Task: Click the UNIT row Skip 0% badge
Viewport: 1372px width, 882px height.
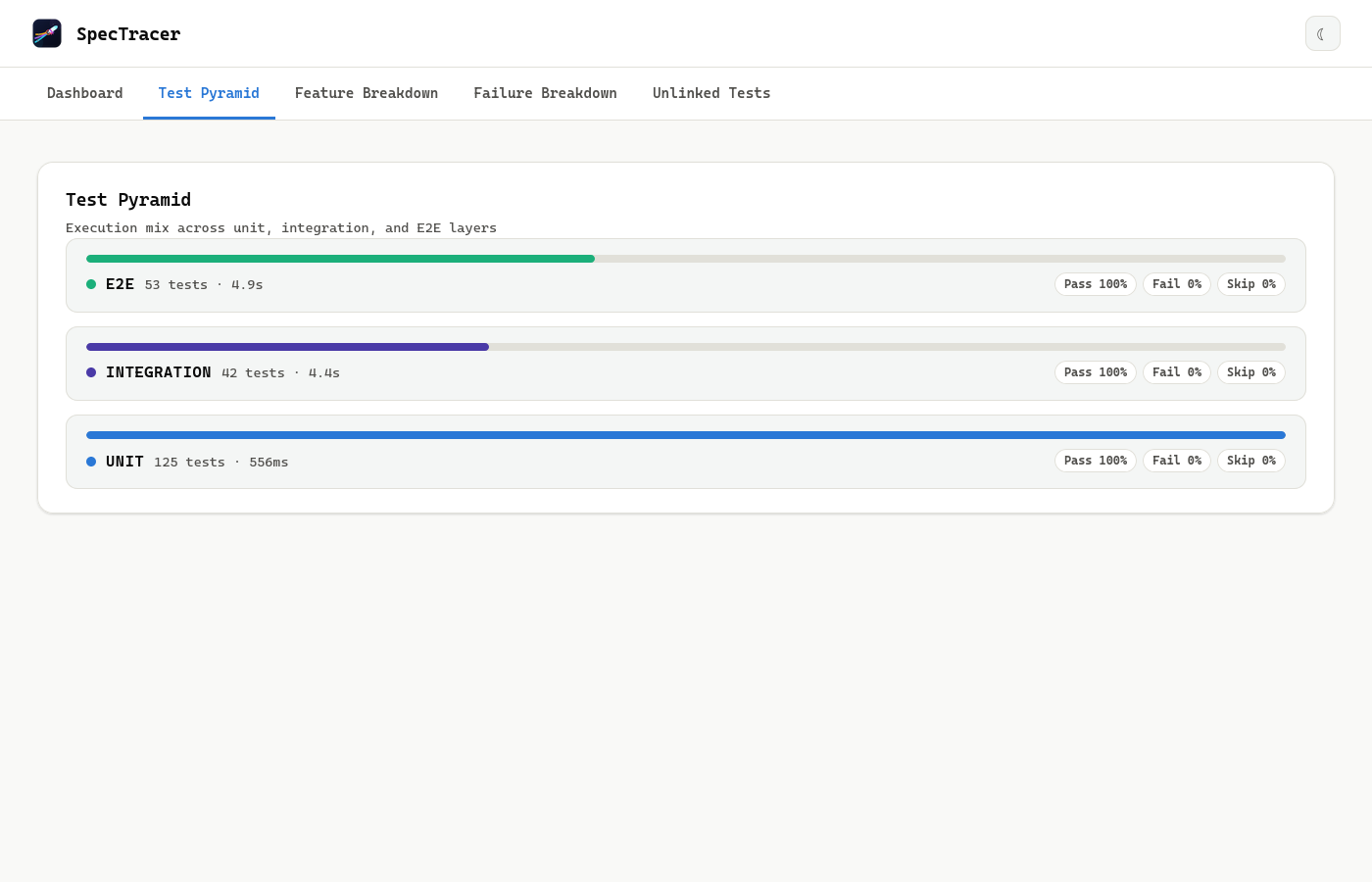Action: [x=1251, y=461]
